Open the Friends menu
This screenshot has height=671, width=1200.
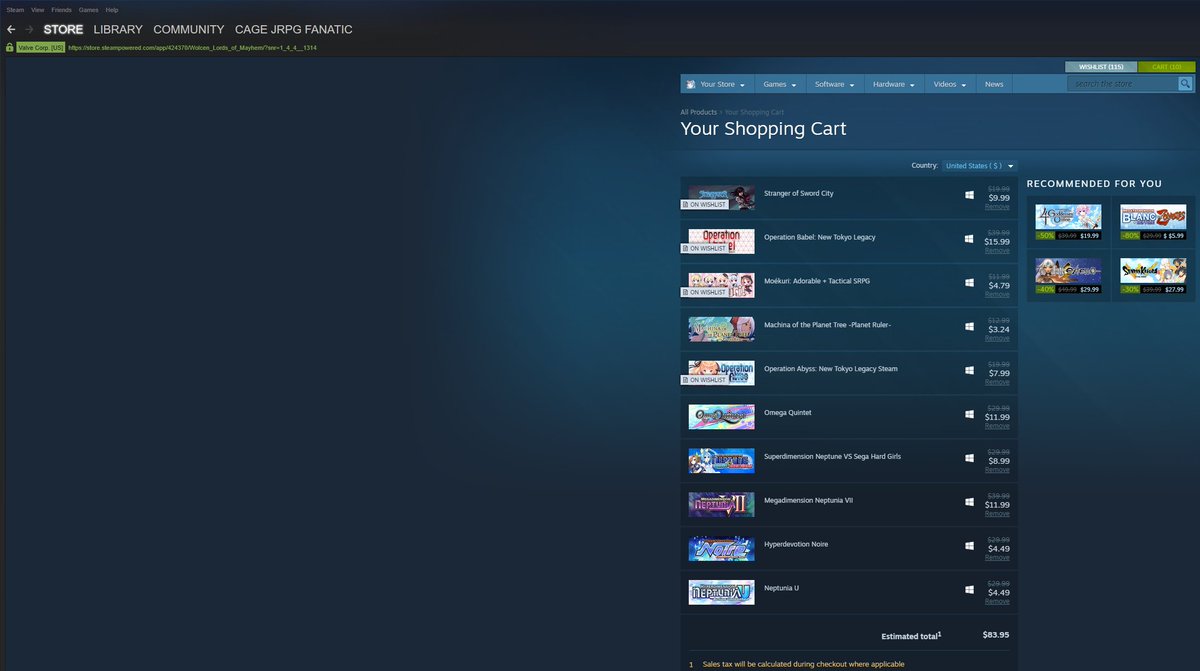pyautogui.click(x=61, y=9)
